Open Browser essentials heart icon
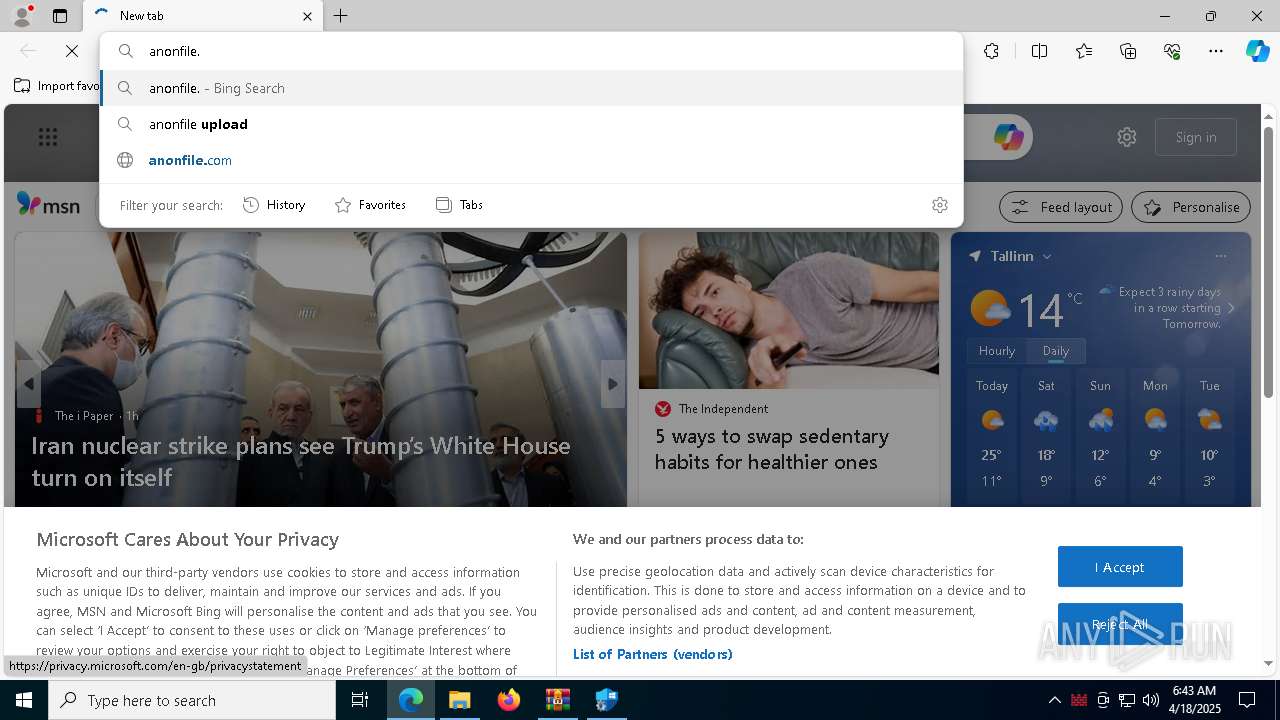Image resolution: width=1280 pixels, height=720 pixels. click(x=1172, y=51)
